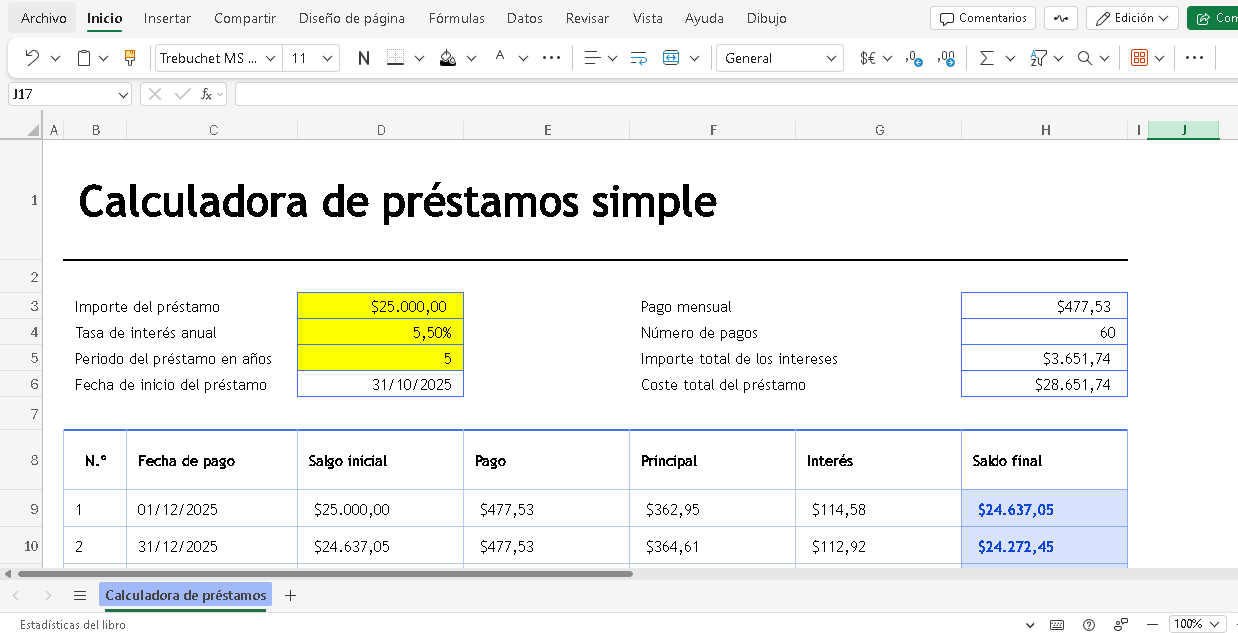Increase decimals with the ,00 icon
Viewport: 1238px width, 633px height.
click(946, 58)
